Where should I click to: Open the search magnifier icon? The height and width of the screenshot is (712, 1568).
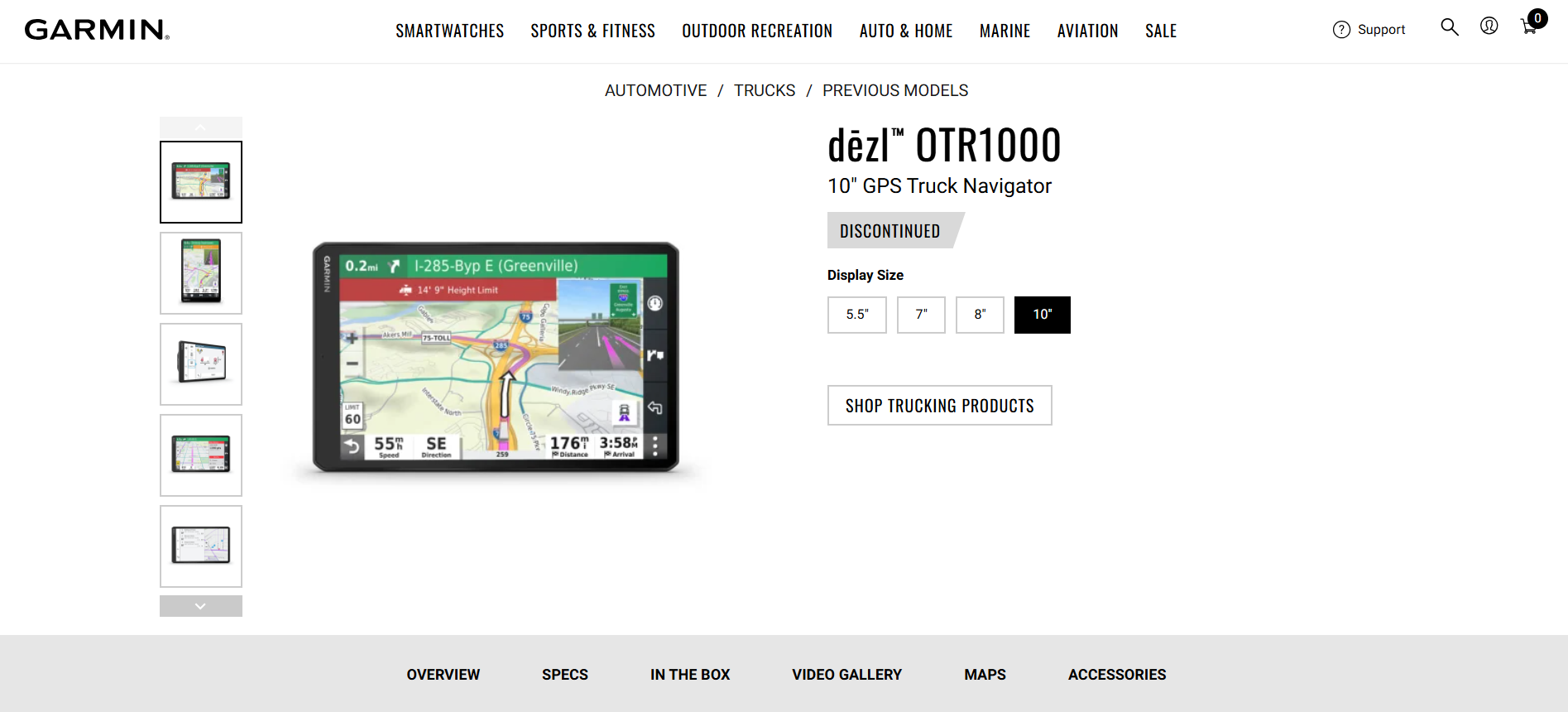1449,27
